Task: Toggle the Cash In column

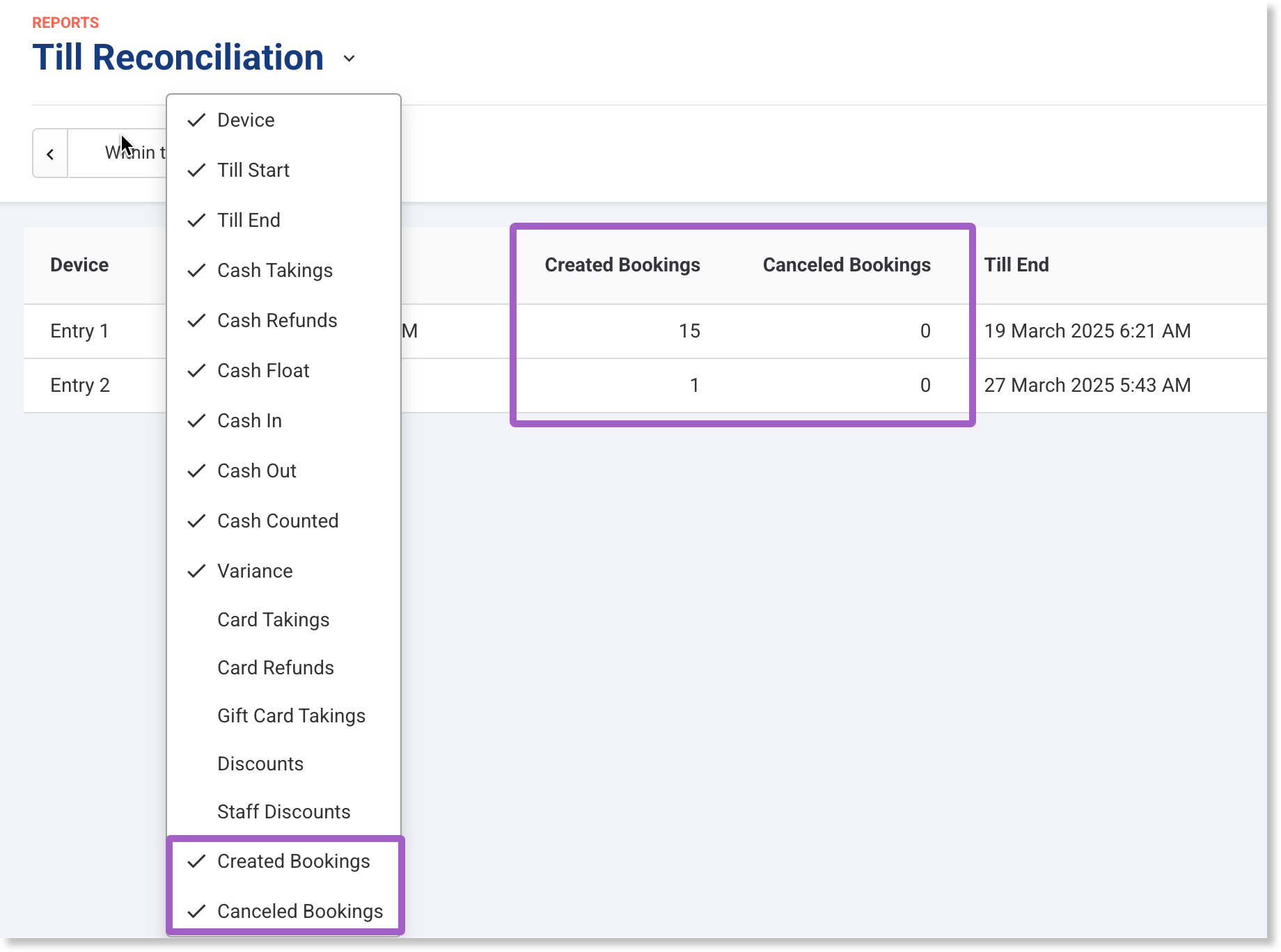Action: pyautogui.click(x=249, y=421)
